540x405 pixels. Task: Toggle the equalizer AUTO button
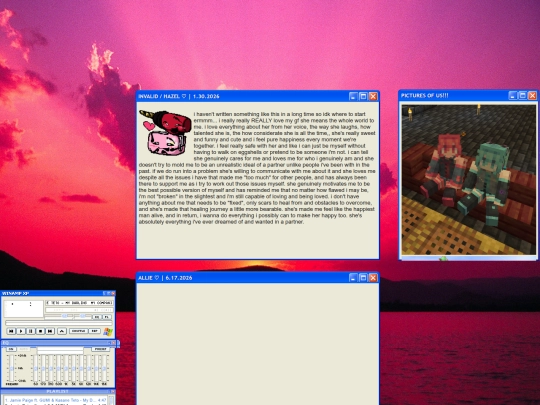(x=24, y=349)
